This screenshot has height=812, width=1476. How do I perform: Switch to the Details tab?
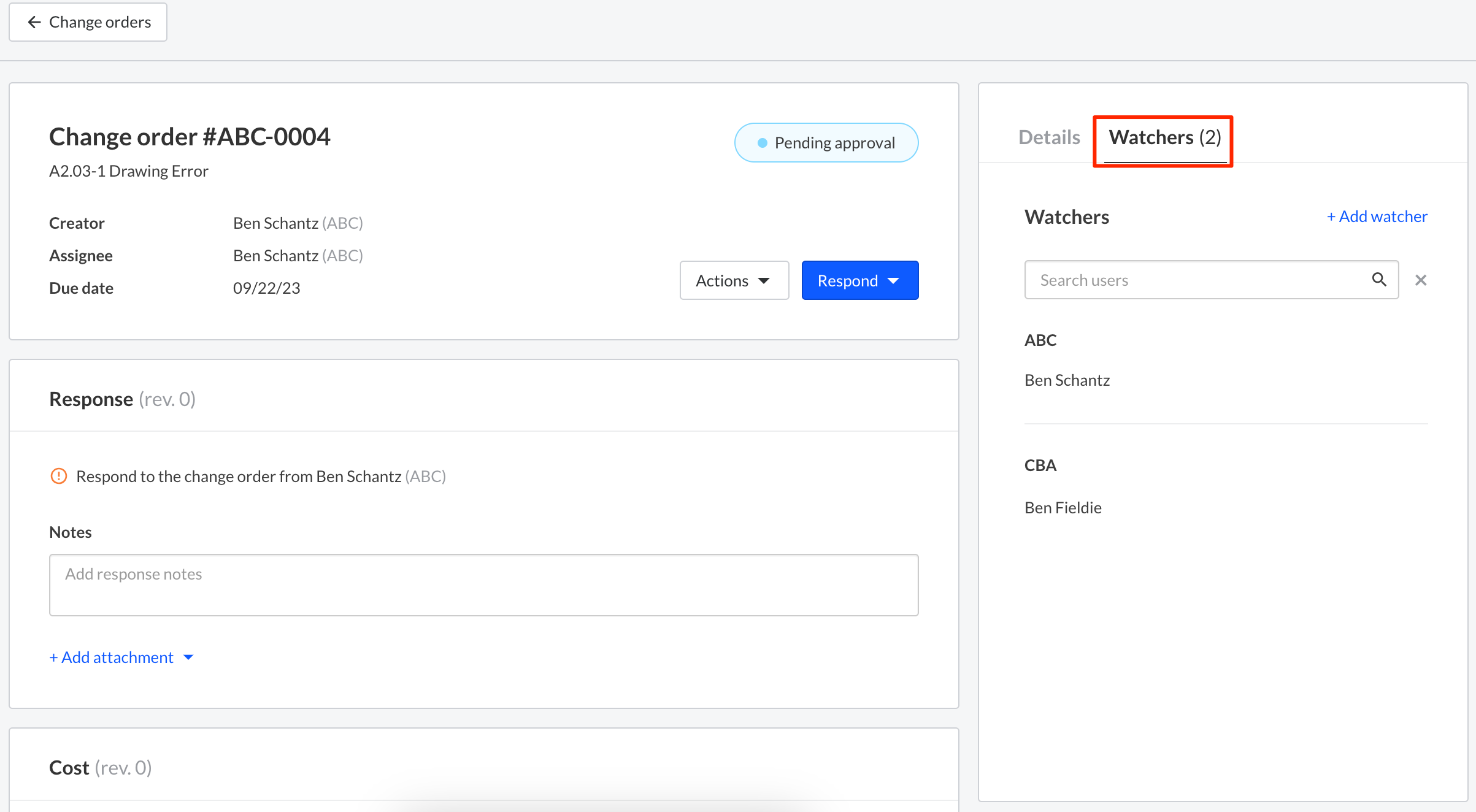pyautogui.click(x=1048, y=137)
